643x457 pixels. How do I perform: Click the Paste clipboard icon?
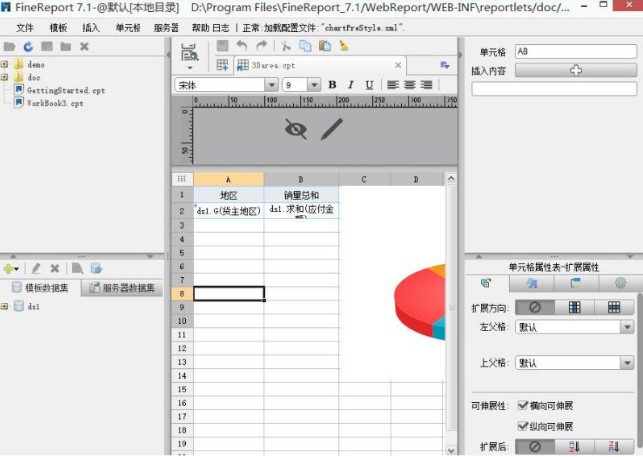pos(325,46)
